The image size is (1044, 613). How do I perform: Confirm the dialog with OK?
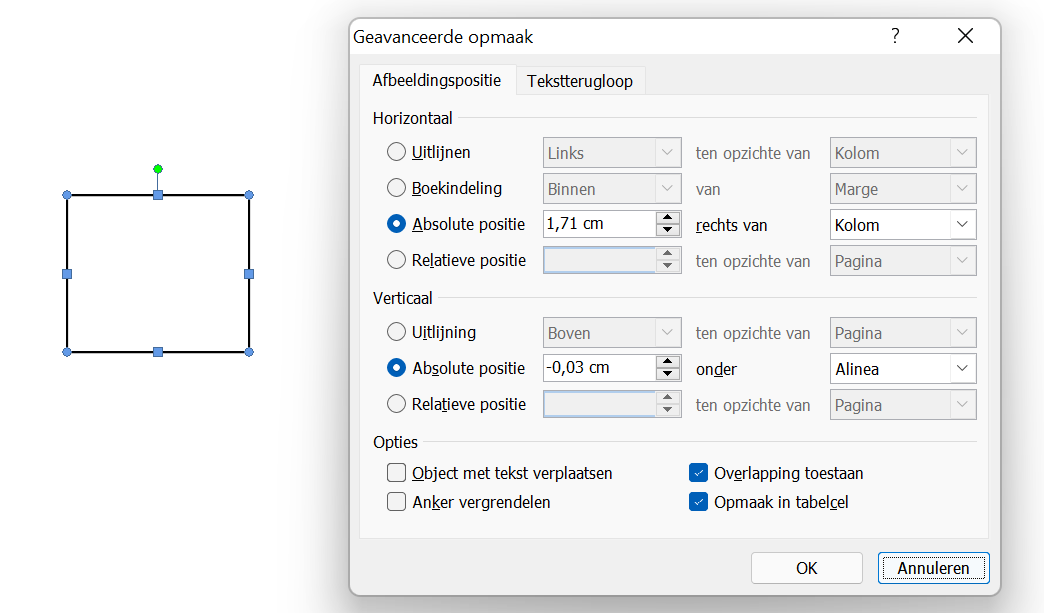(806, 568)
